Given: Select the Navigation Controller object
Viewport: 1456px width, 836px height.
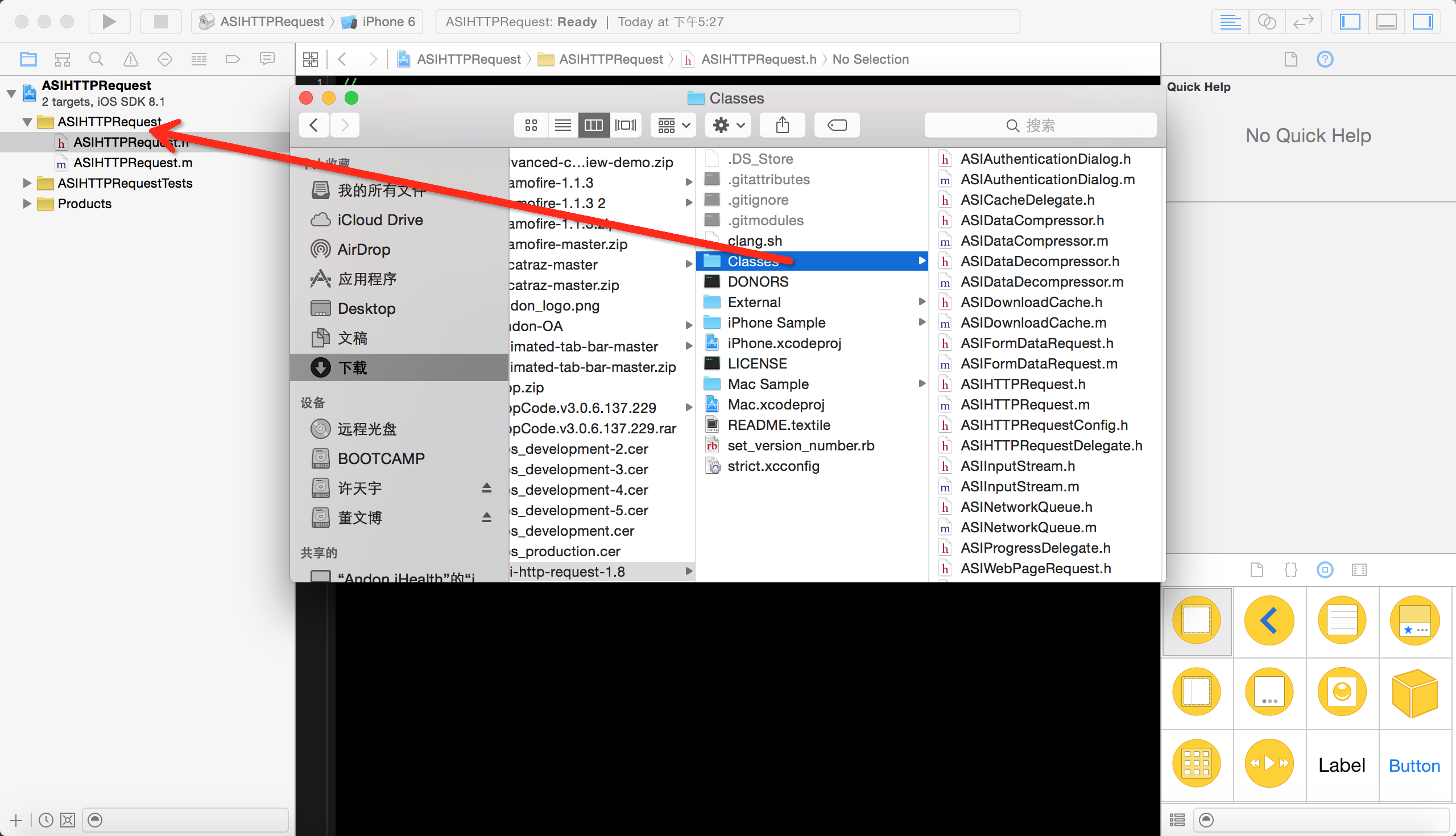Looking at the screenshot, I should click(1269, 620).
